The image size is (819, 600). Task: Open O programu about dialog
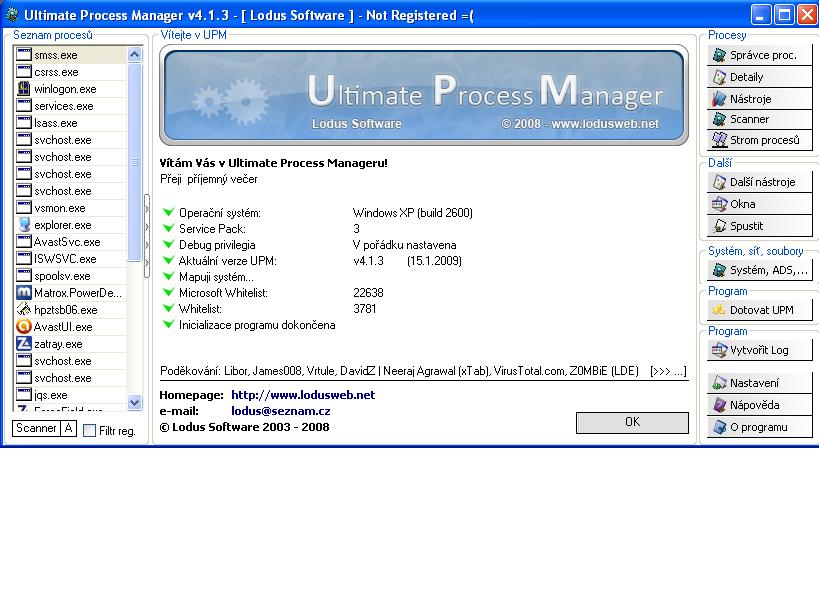point(760,427)
